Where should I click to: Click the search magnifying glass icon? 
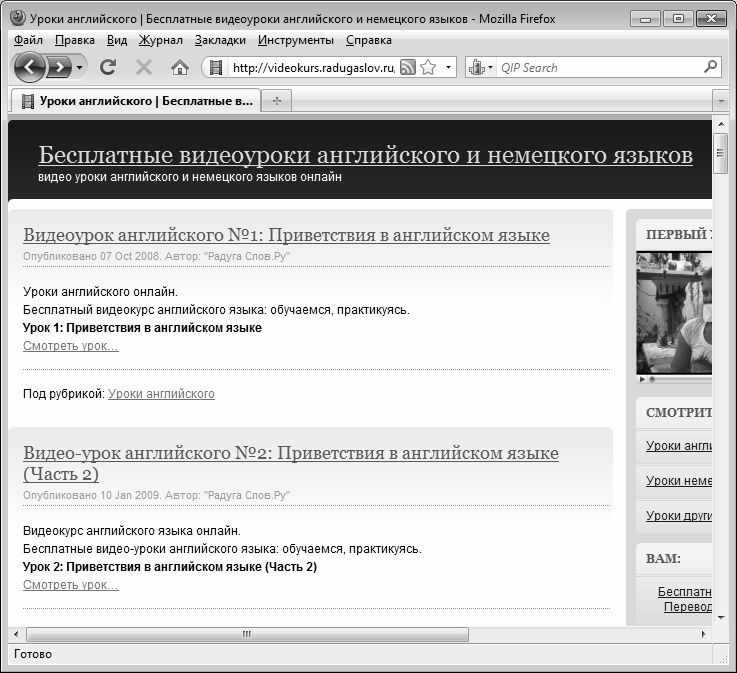pyautogui.click(x=710, y=67)
